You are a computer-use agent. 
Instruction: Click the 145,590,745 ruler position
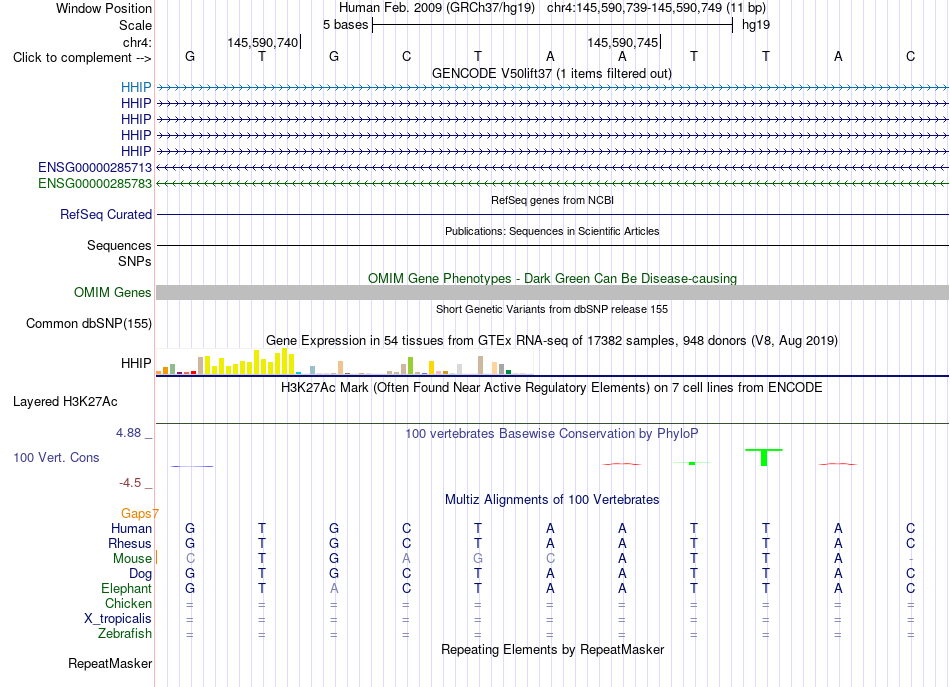(623, 42)
